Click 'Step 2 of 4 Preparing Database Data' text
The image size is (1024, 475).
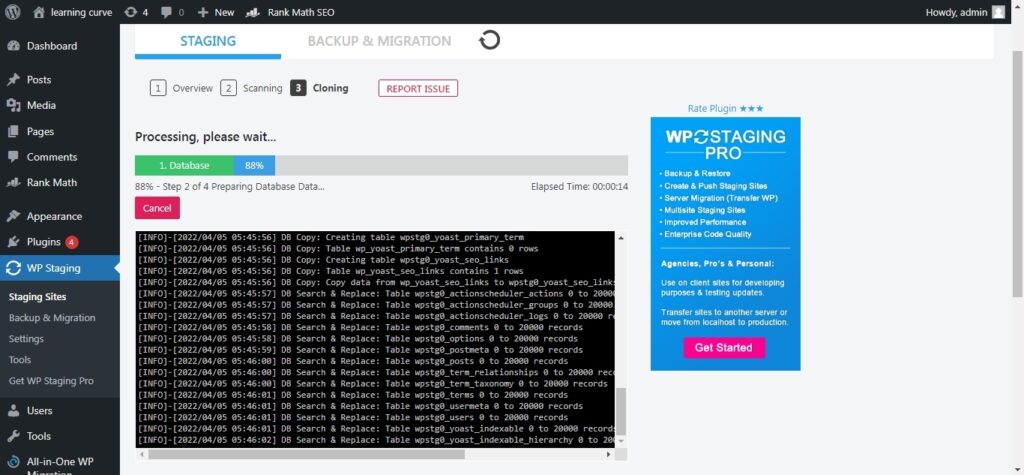coord(243,186)
